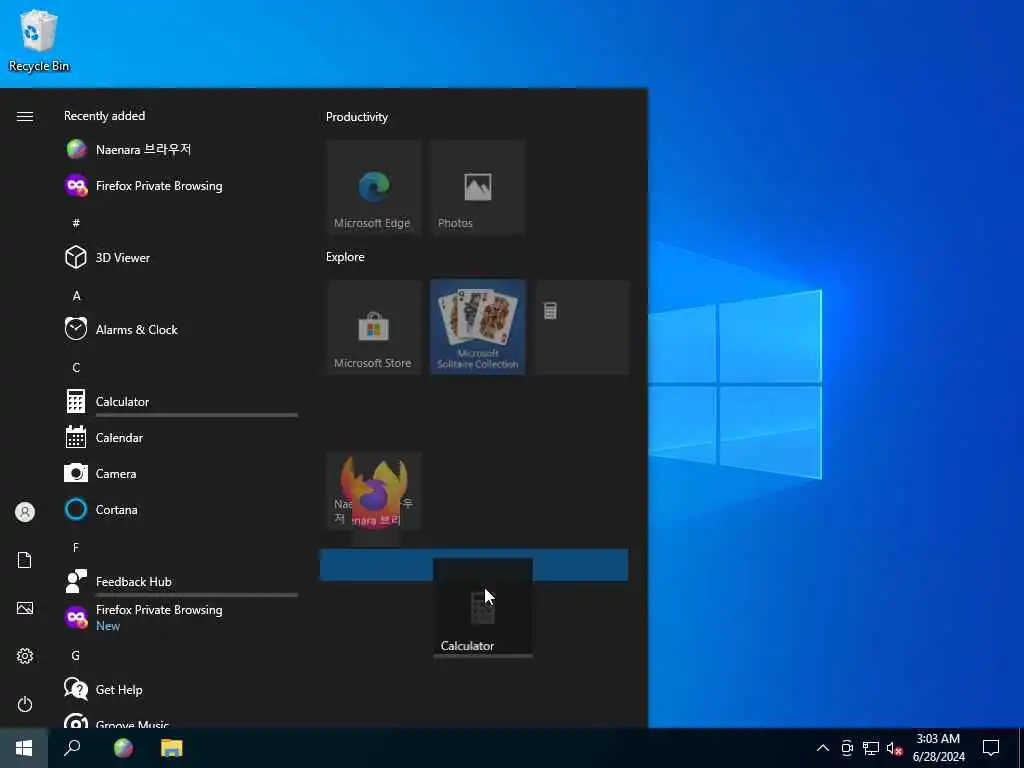The image size is (1024, 768).
Task: Launch Naenara browser from Recently added
Action: (x=180, y=150)
